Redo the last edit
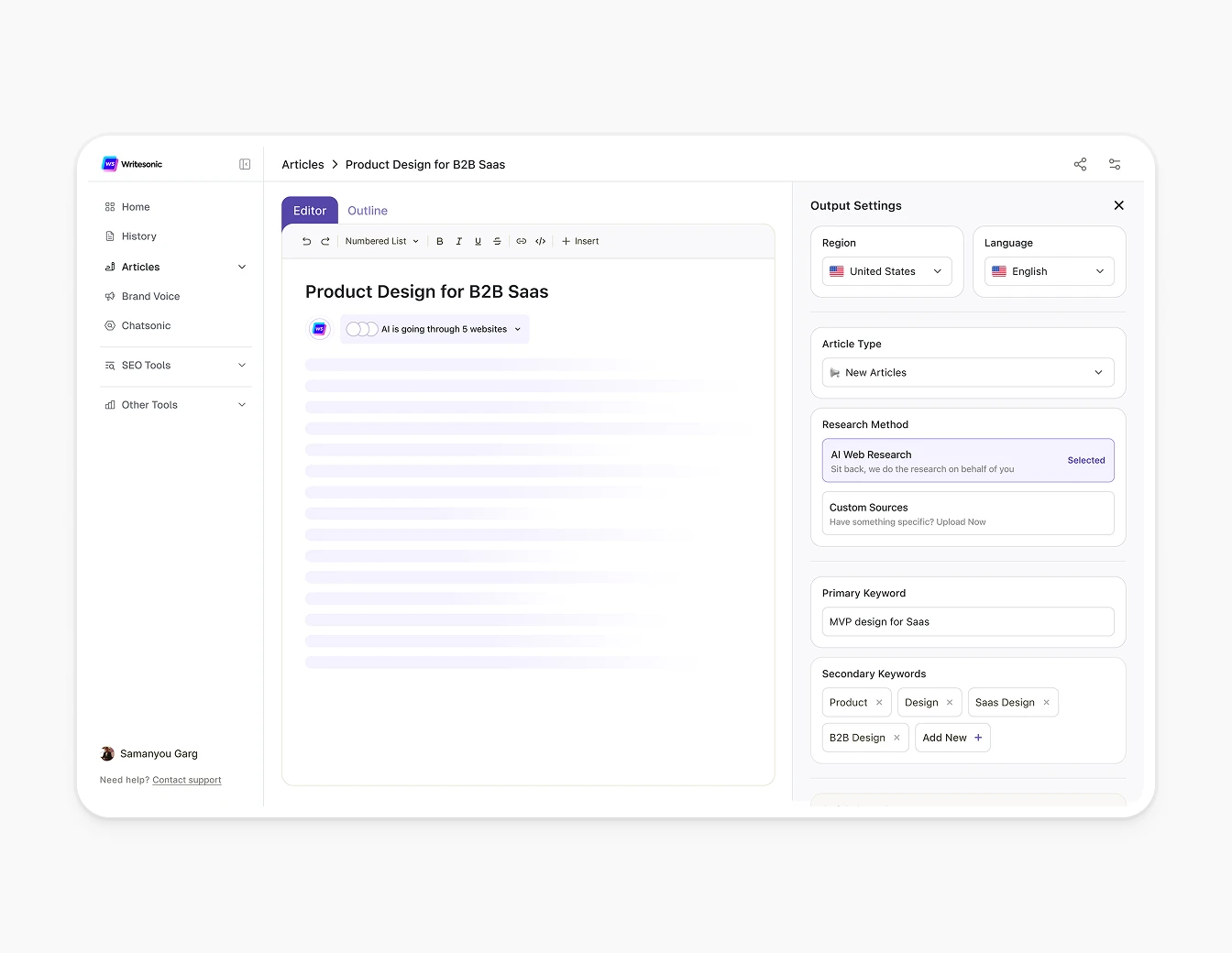Screen dimensions: 1232x953 tap(325, 241)
